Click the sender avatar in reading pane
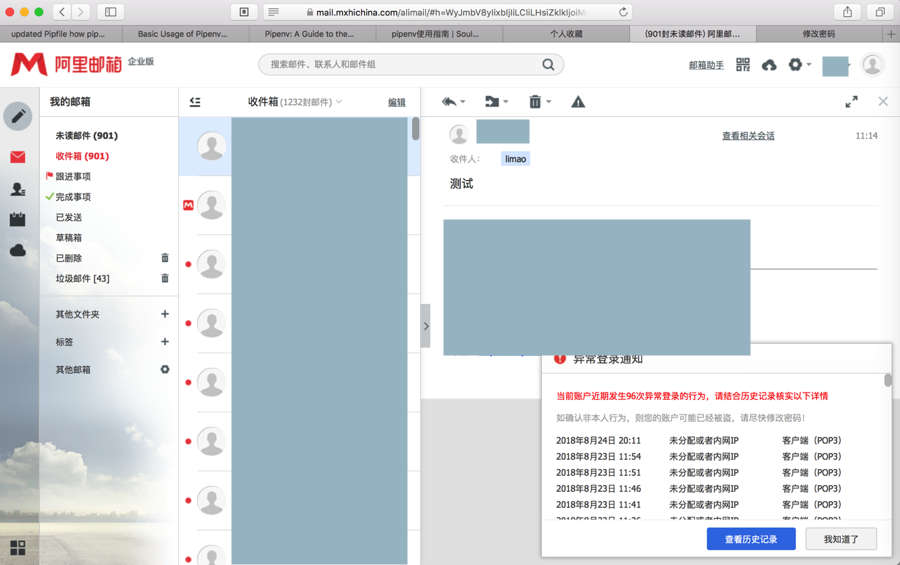Screen dimensions: 900x565 (459, 134)
